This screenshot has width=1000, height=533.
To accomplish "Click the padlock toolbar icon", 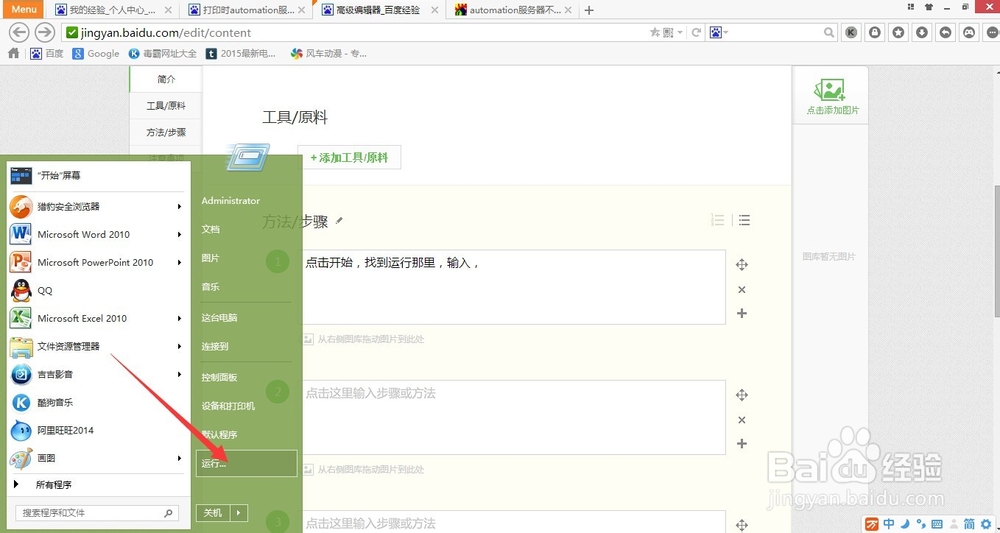I will pos(874,33).
